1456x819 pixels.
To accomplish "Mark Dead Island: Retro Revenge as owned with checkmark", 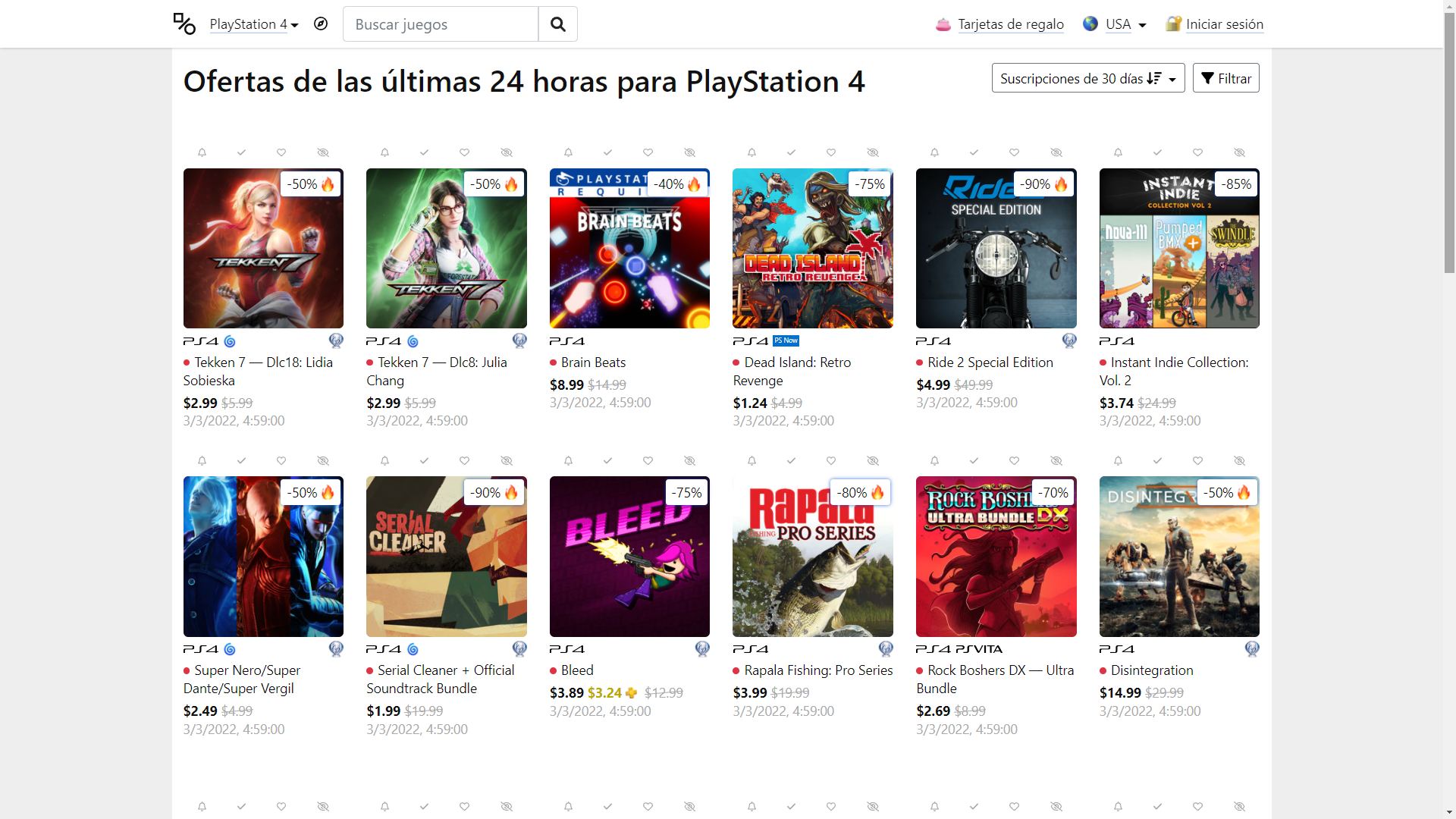I will click(791, 152).
